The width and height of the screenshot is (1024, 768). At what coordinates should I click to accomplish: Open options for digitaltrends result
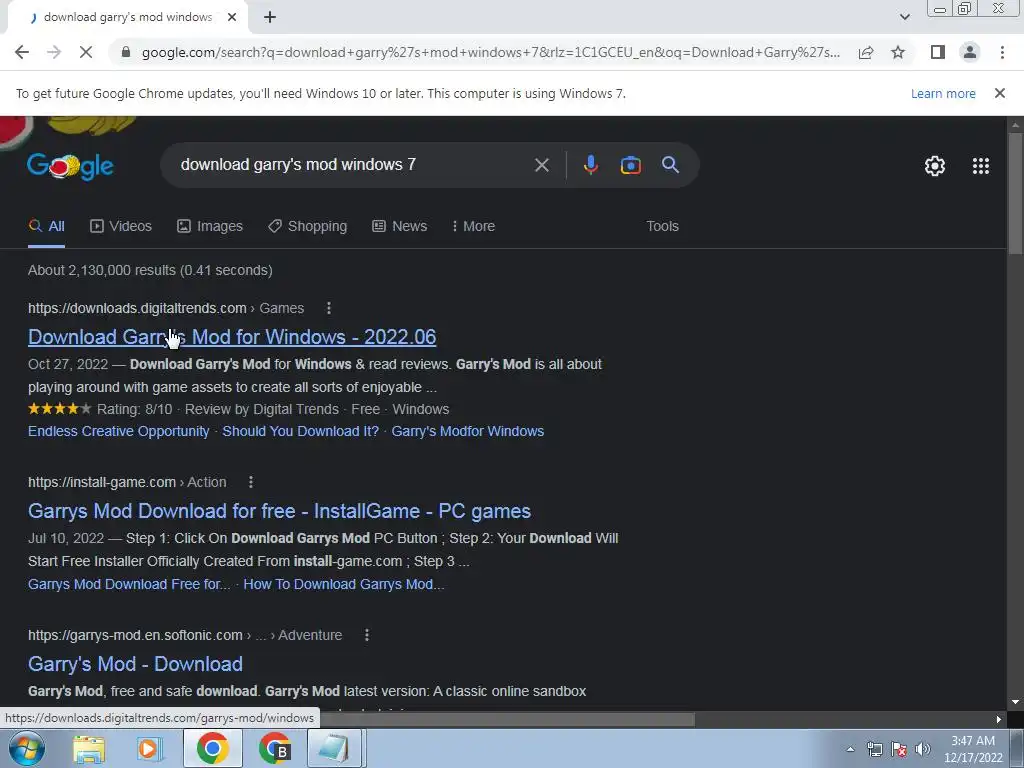pyautogui.click(x=328, y=308)
